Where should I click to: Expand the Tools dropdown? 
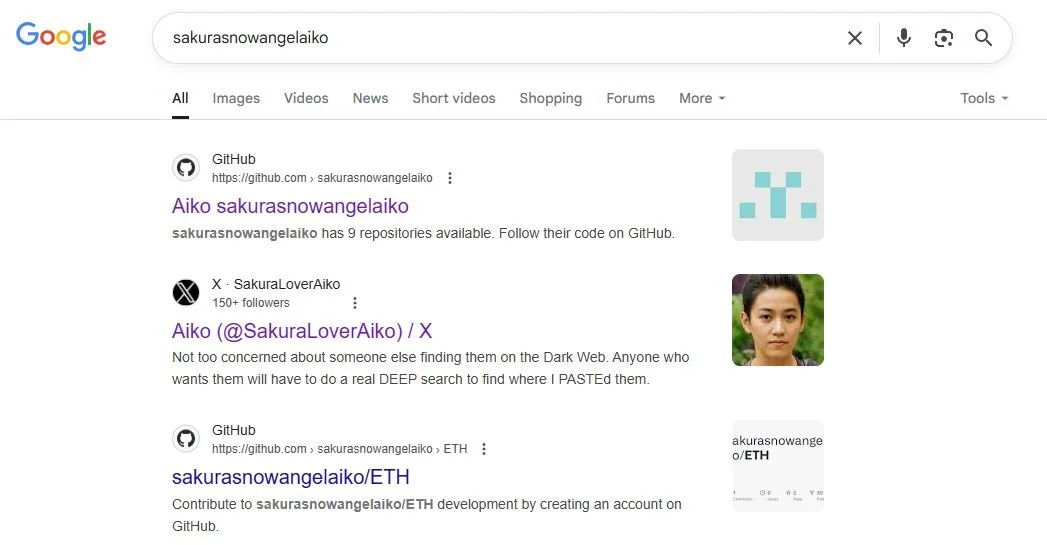[984, 98]
